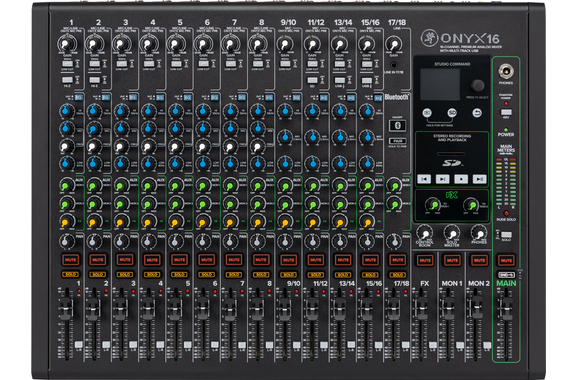The height and width of the screenshot is (380, 576).
Task: Click the channel 13/14 PAN knob
Action: coord(339,241)
